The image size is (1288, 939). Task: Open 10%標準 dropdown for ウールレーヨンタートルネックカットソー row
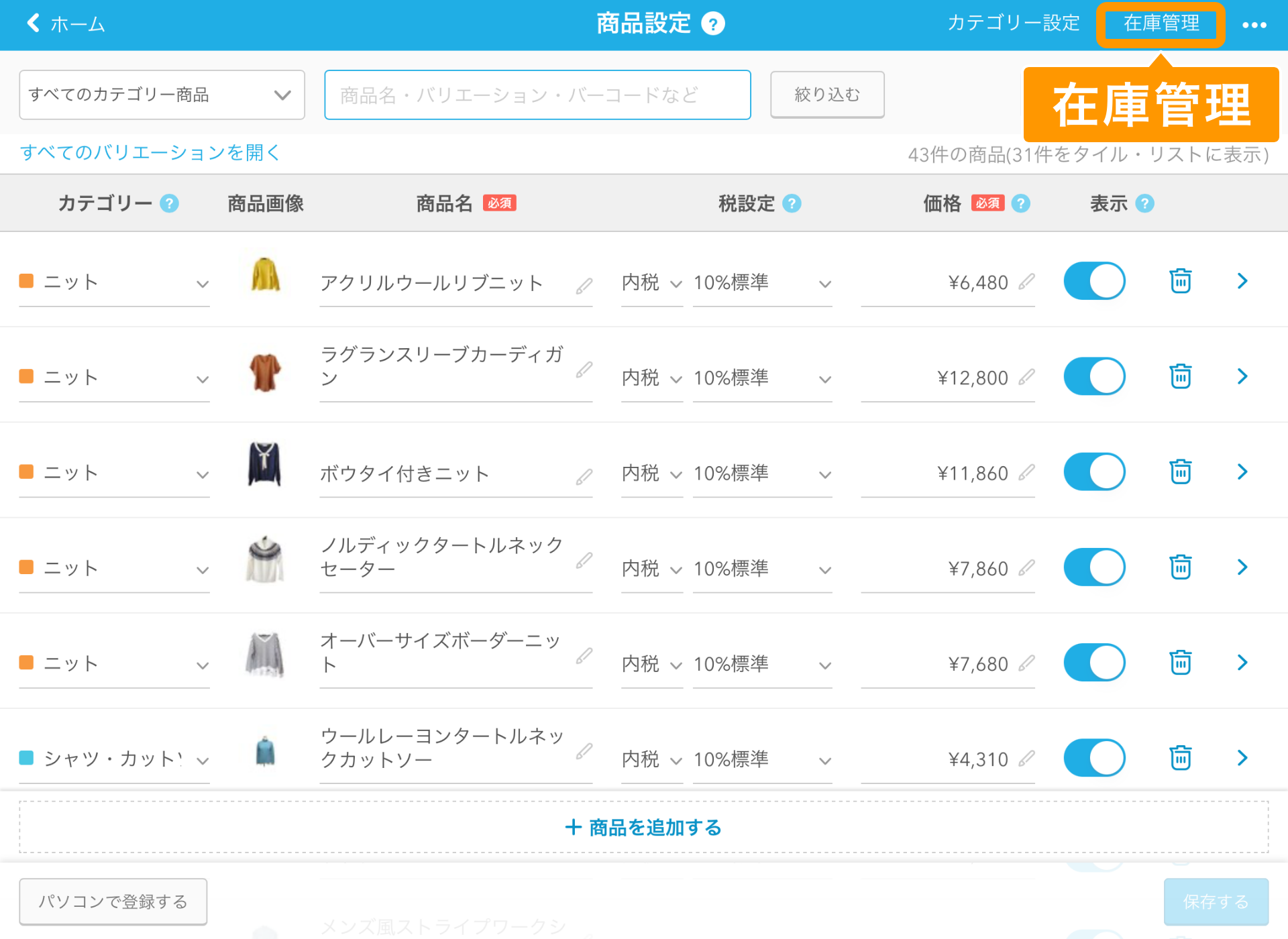click(763, 760)
